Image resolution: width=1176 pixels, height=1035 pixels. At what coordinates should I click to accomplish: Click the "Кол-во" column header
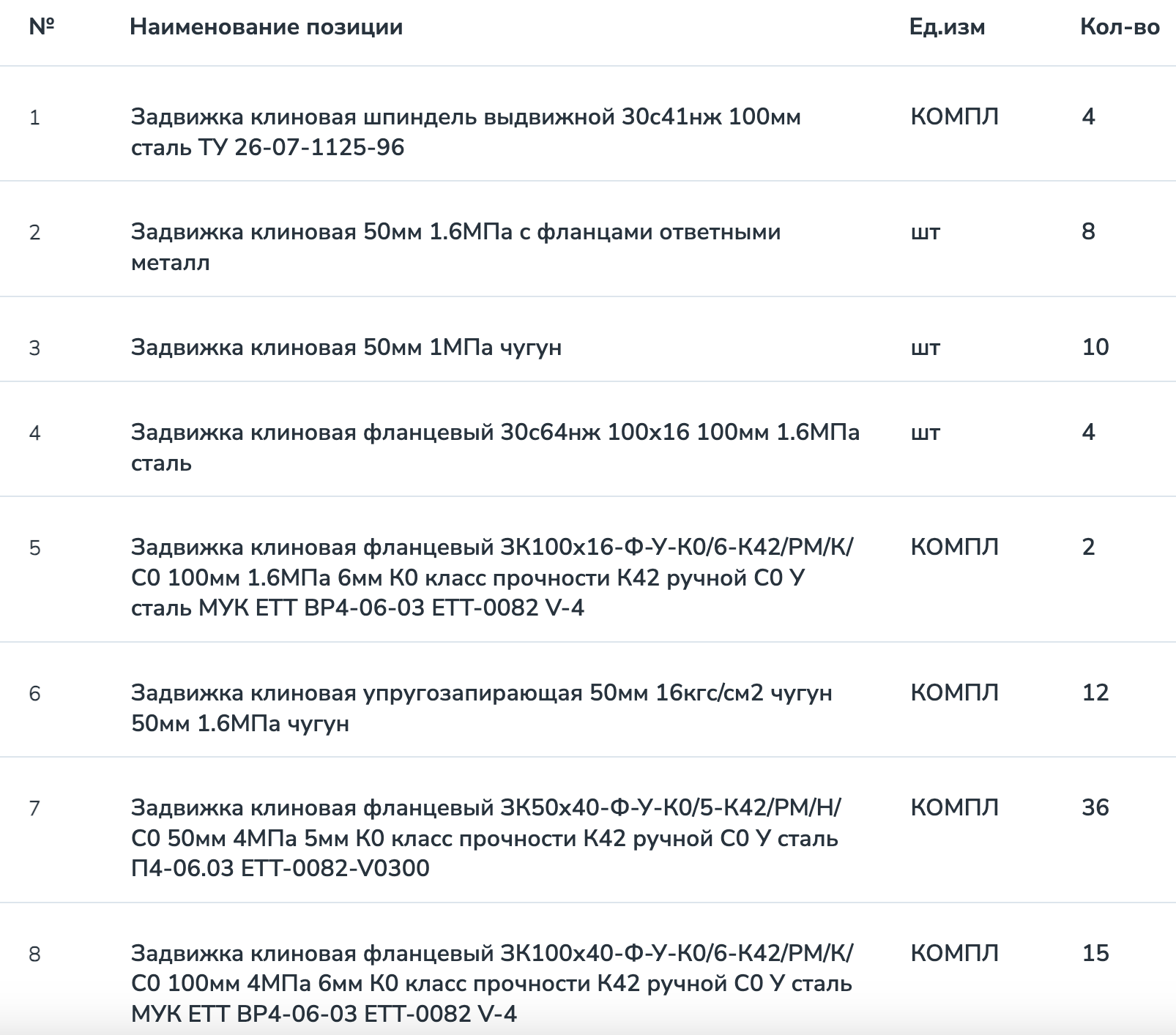pyautogui.click(x=1119, y=27)
